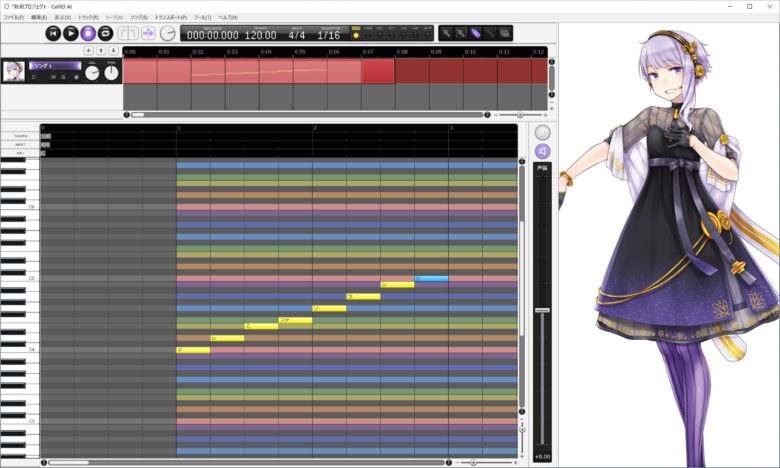Select the first arrow selection tool
780x468 pixels.
coord(446,33)
